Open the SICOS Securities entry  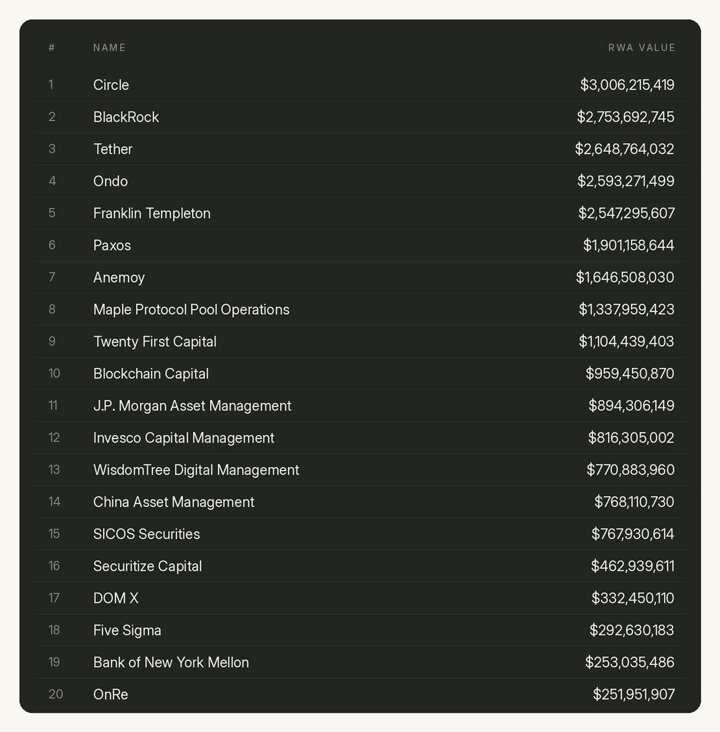360,534
